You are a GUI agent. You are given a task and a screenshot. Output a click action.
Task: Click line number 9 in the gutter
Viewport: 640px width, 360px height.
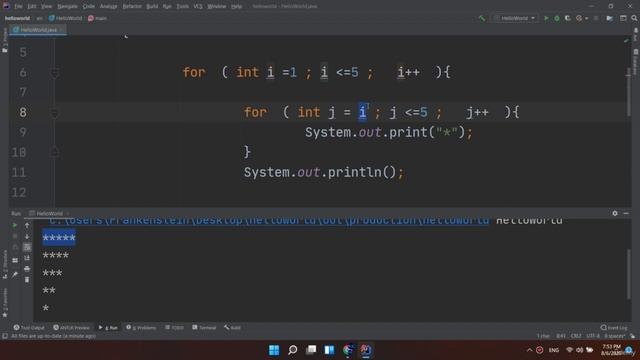[x=23, y=132]
